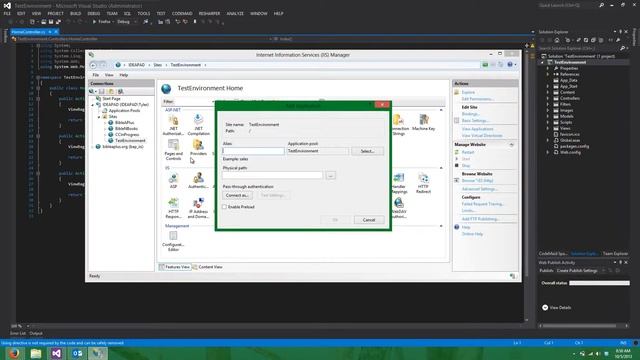Click the Connect as... button
The width and height of the screenshot is (640, 360).
tap(237, 195)
